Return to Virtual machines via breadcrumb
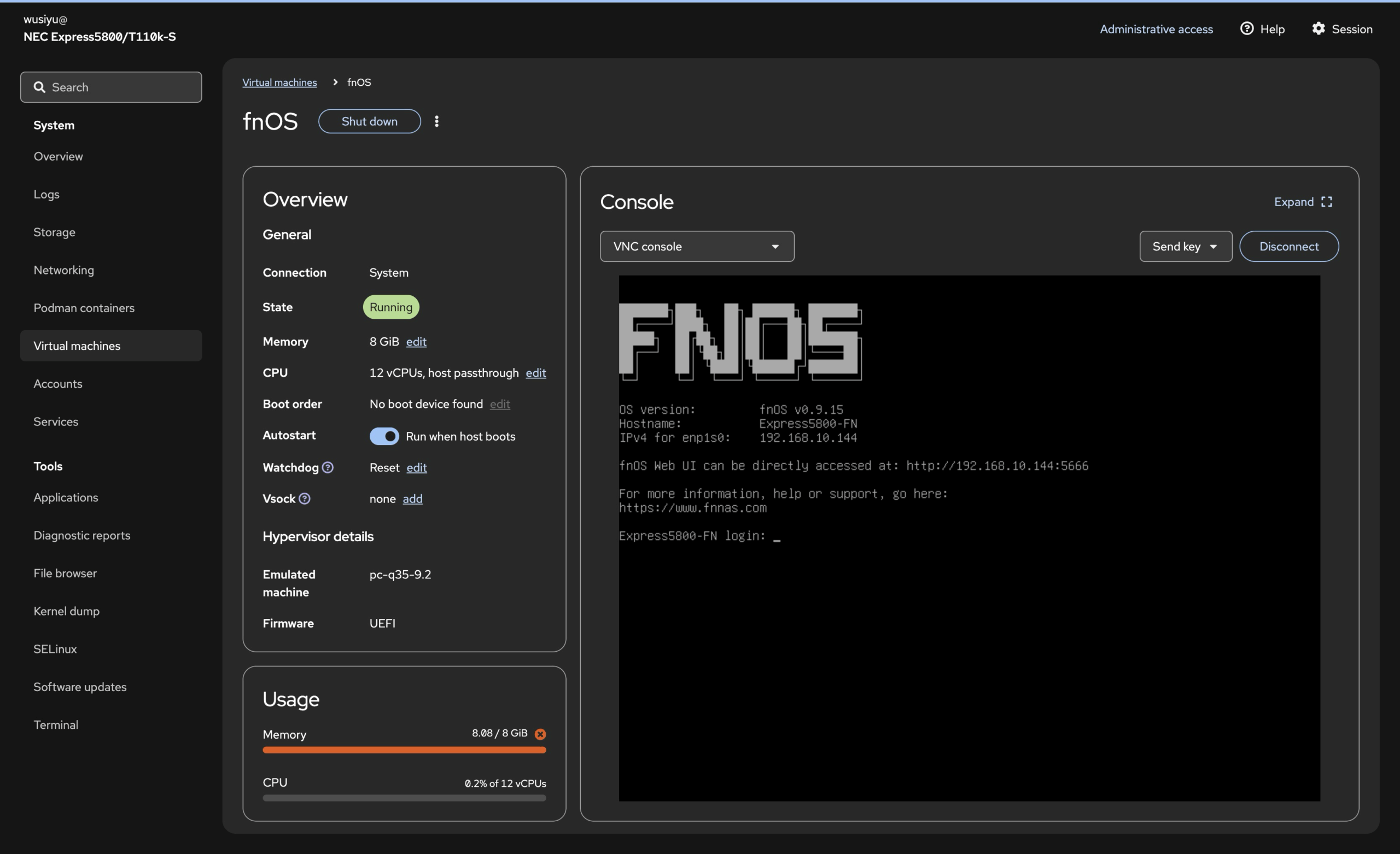 pos(279,82)
